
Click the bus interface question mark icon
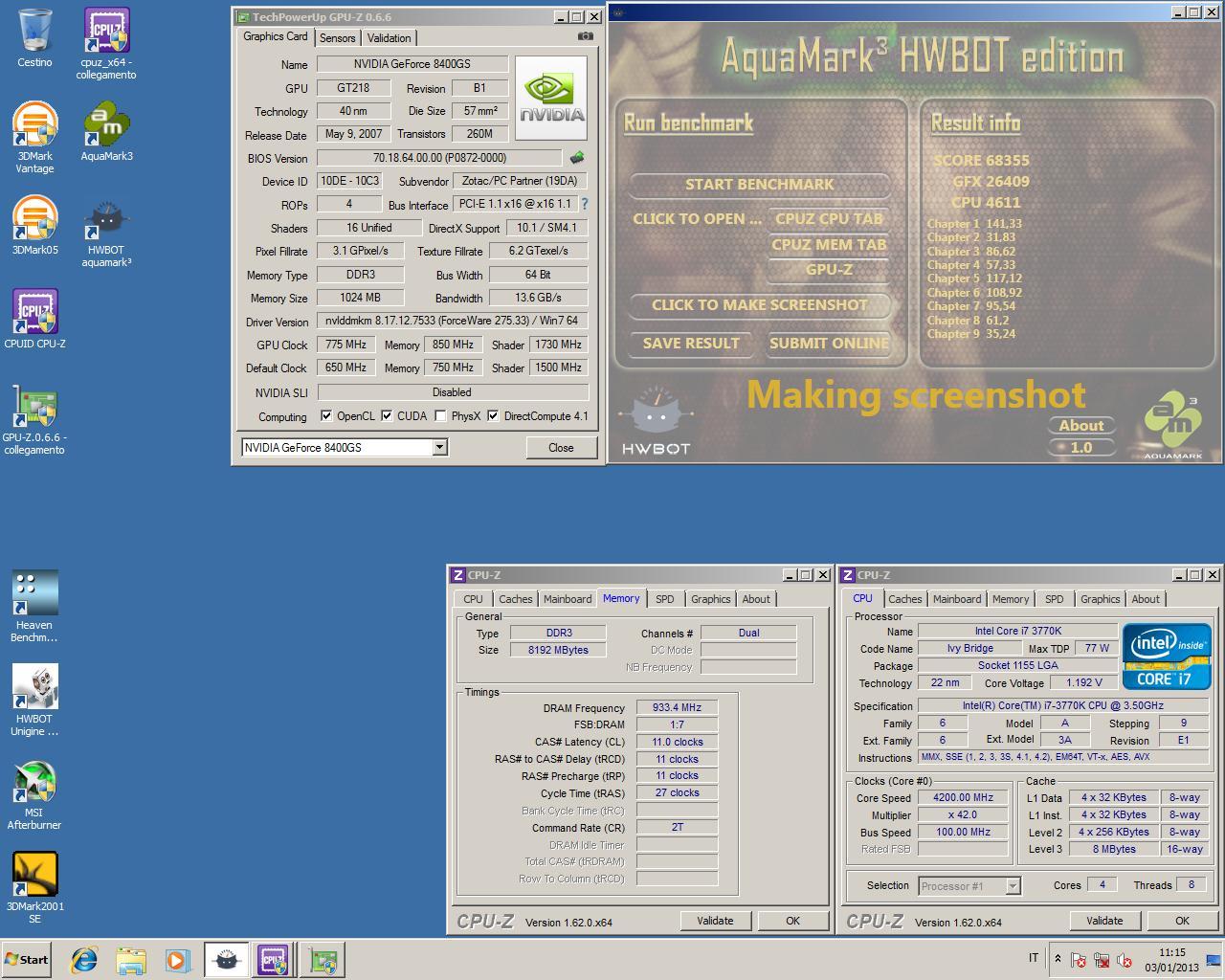pyautogui.click(x=585, y=204)
